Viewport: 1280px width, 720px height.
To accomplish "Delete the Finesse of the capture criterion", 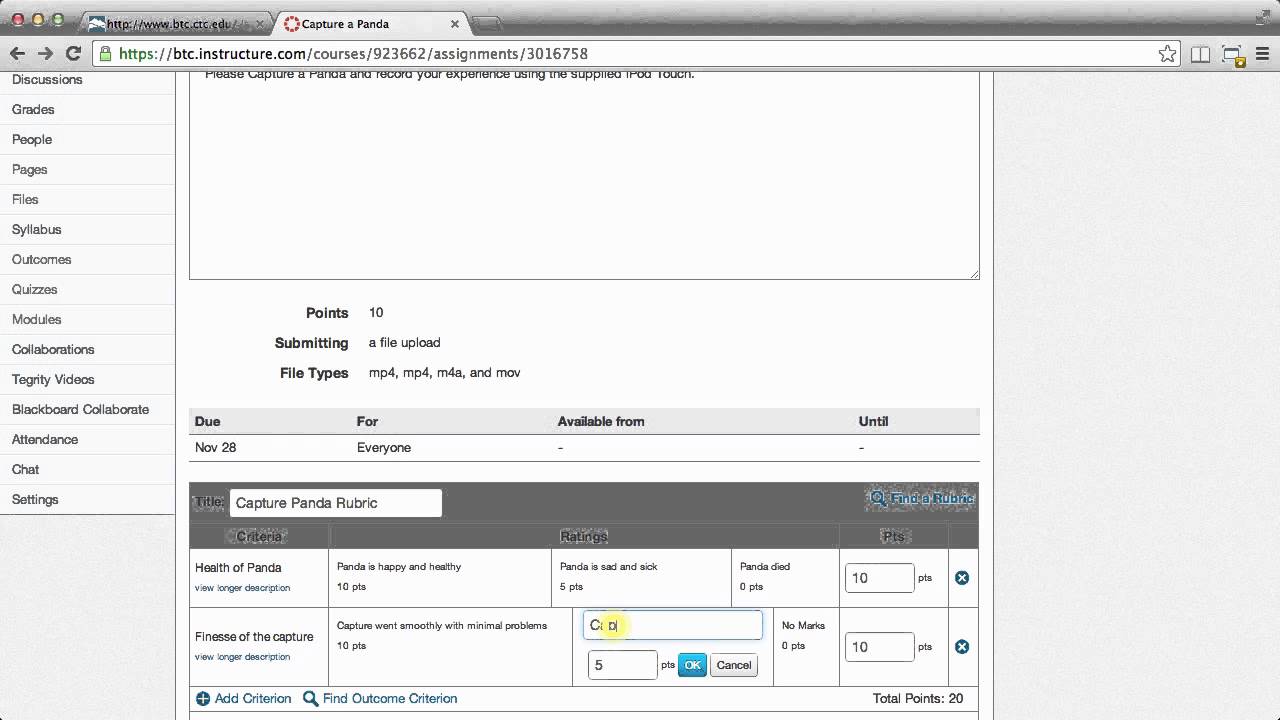I will [962, 647].
